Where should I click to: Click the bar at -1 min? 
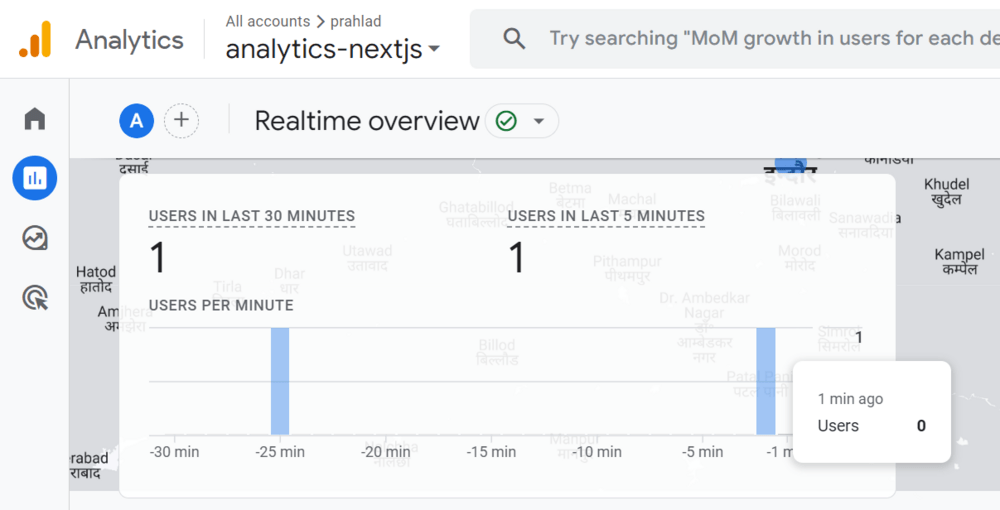click(765, 381)
